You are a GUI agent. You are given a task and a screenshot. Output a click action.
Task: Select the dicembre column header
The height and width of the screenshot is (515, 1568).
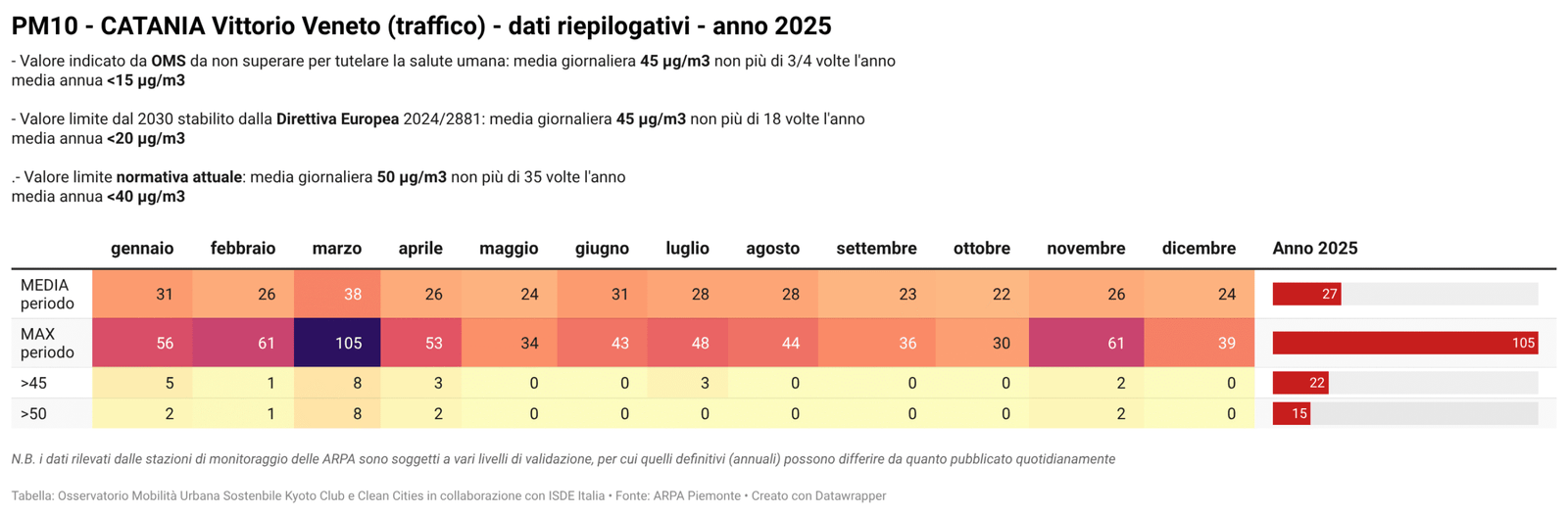click(x=1198, y=249)
